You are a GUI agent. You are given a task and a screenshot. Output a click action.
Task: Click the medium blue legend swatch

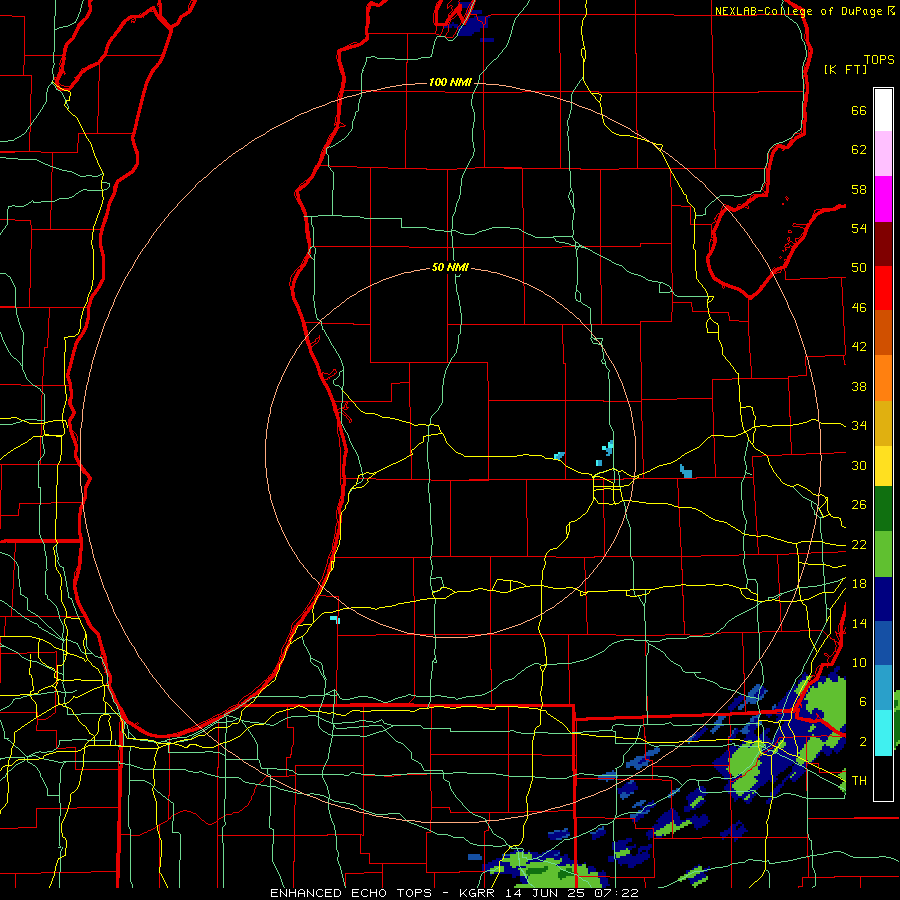click(x=883, y=644)
